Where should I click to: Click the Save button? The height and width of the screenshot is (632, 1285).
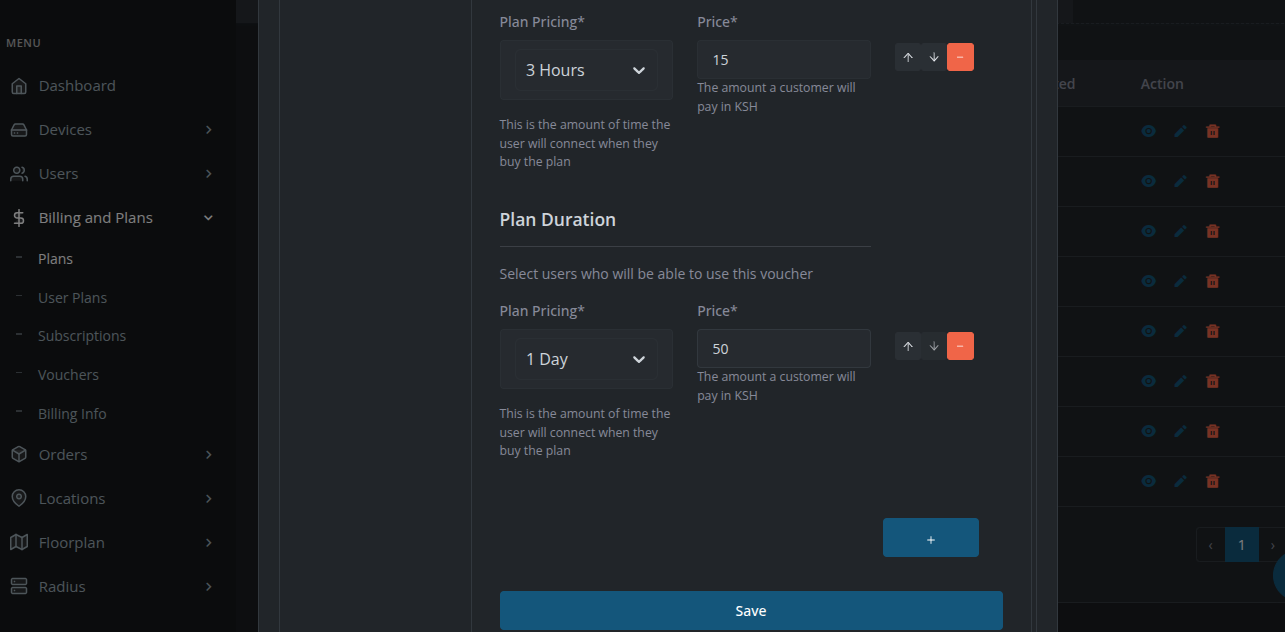pyautogui.click(x=751, y=610)
